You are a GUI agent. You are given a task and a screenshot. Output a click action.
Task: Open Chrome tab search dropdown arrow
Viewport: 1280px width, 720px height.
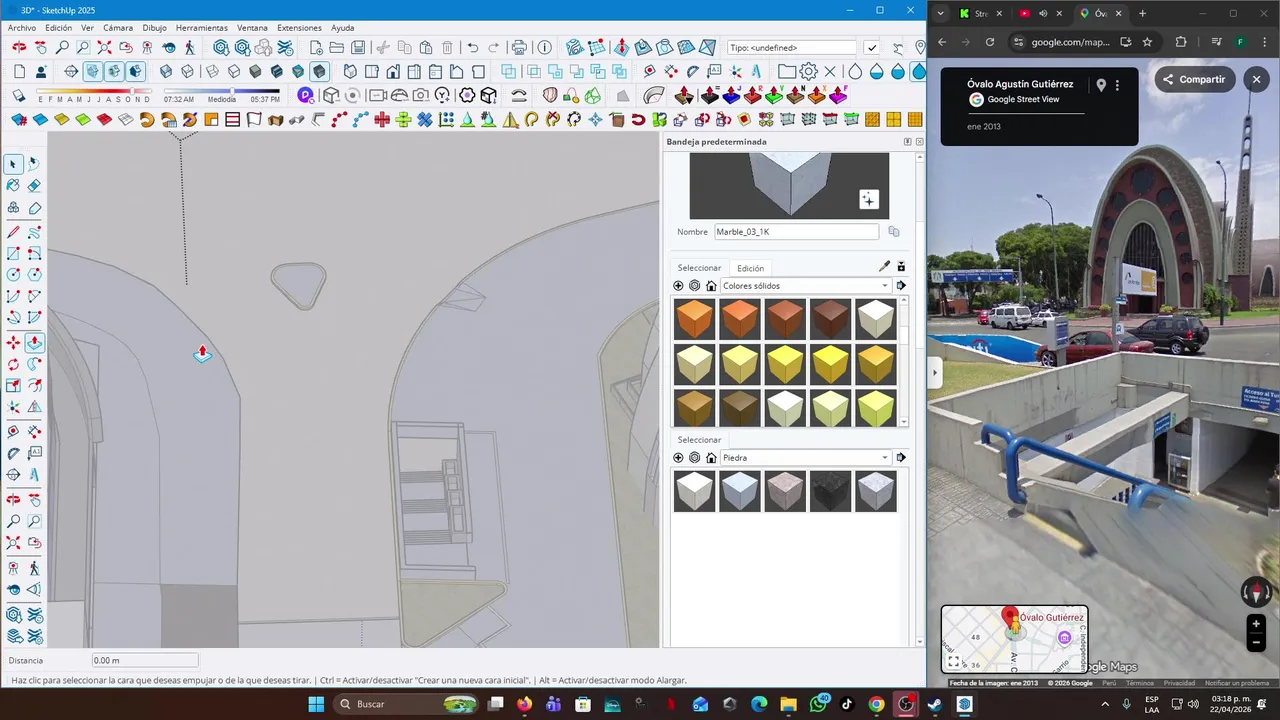tap(940, 13)
